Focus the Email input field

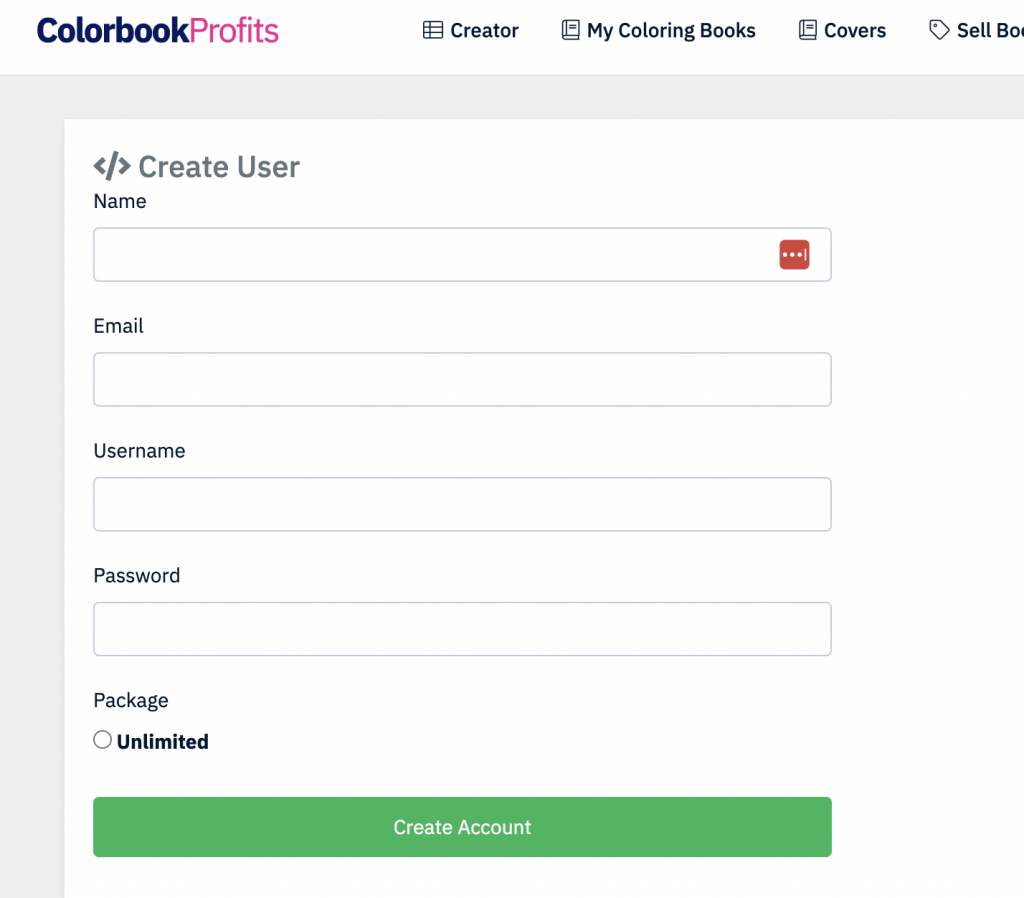462,379
